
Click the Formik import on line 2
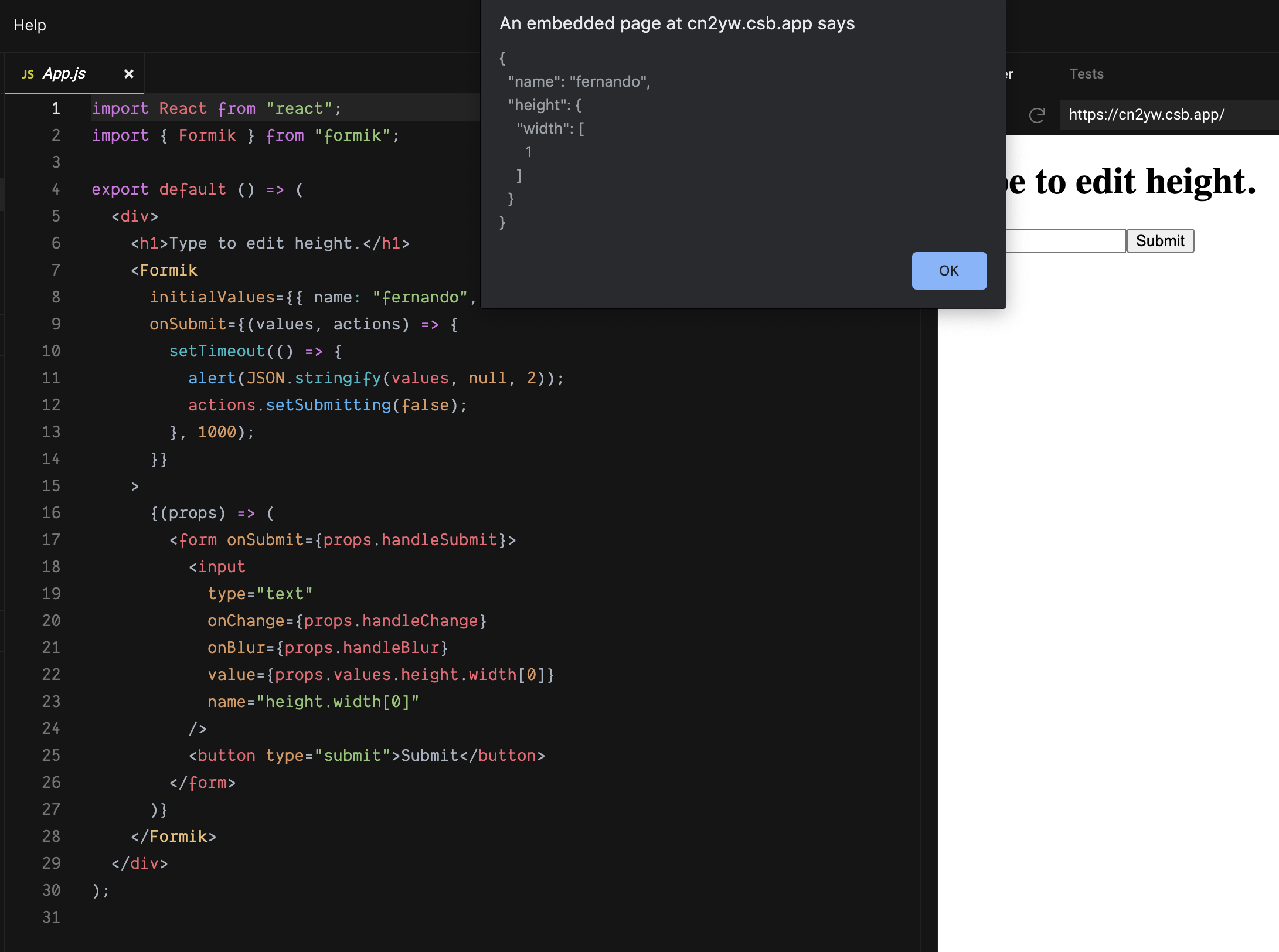[x=207, y=135]
